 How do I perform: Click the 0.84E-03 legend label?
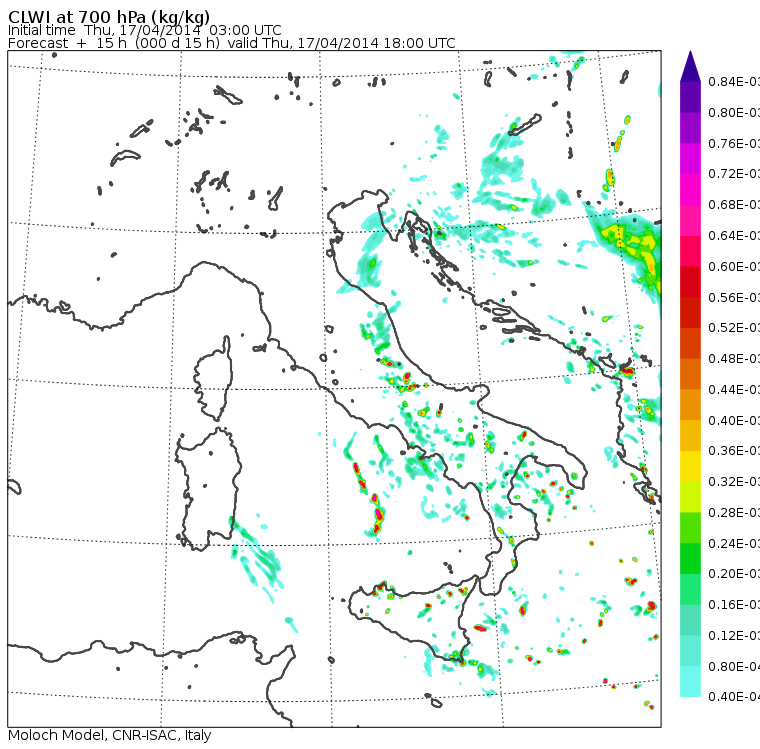coord(734,81)
